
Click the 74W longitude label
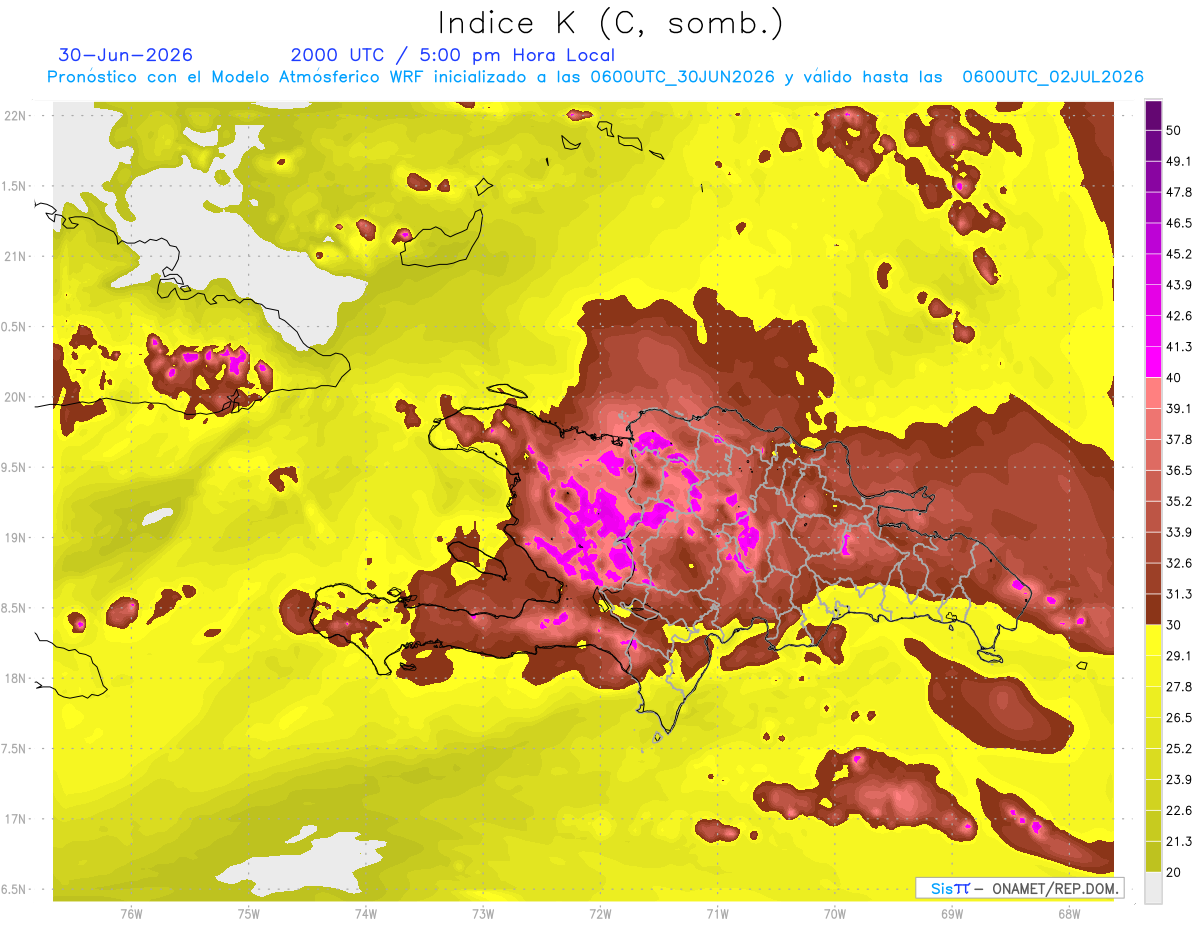[x=365, y=914]
